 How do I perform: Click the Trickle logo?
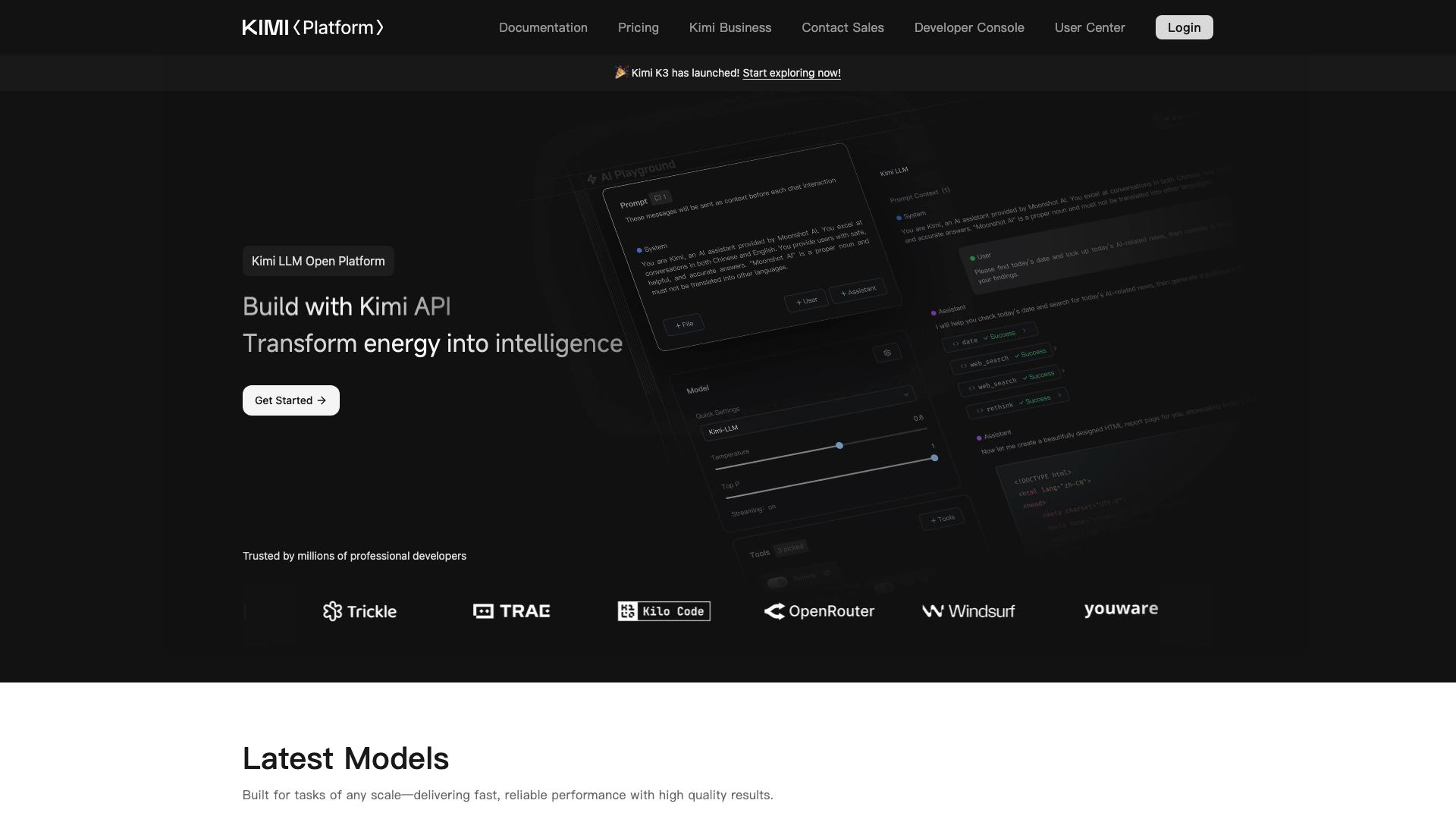(359, 611)
